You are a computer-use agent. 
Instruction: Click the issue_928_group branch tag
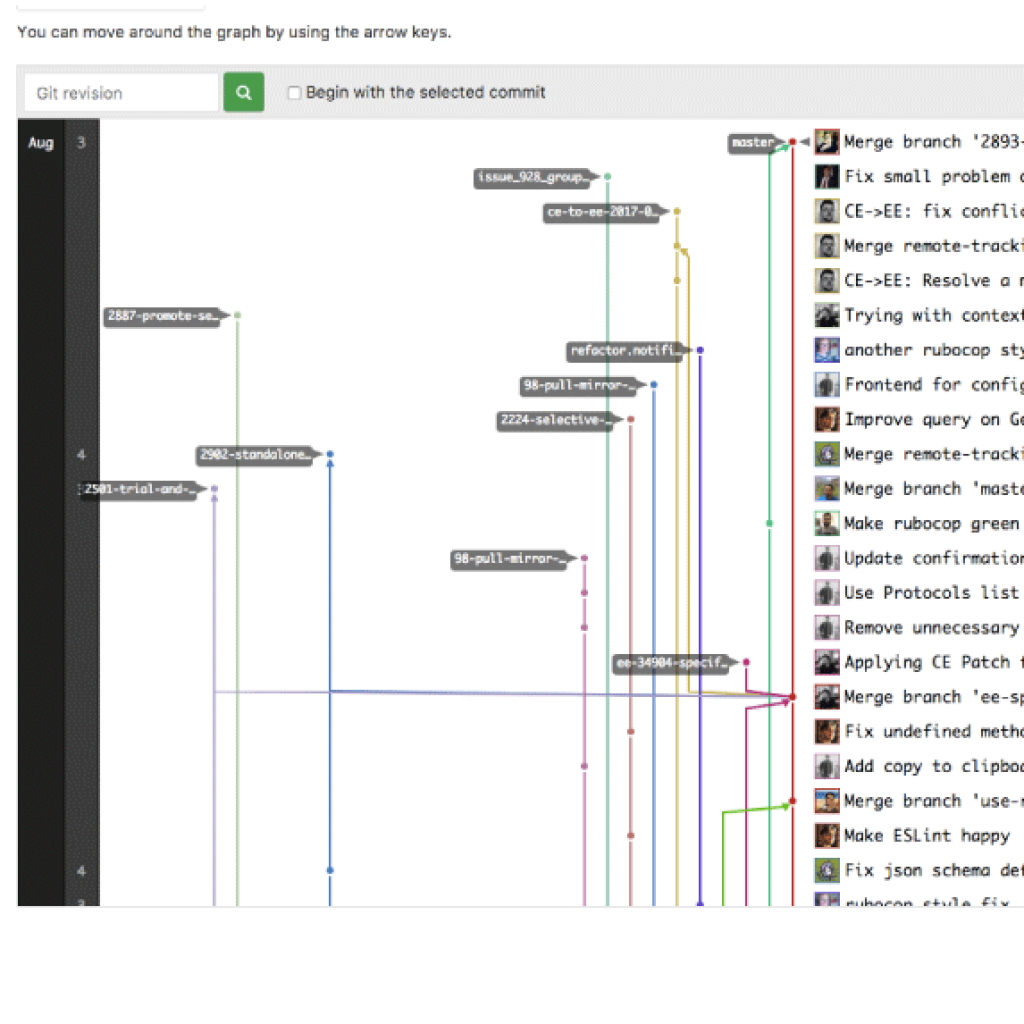532,178
